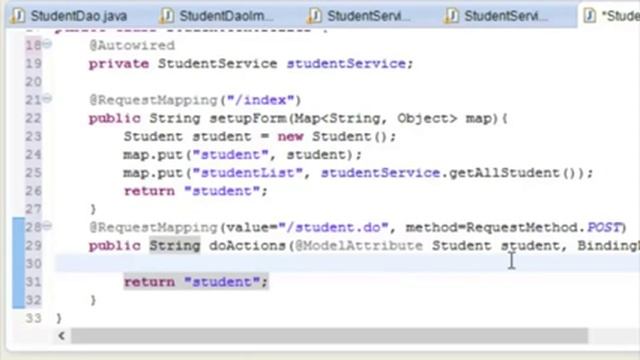Collapse the fold marker at line 18
This screenshot has height=360, width=640.
pyautogui.click(x=47, y=43)
